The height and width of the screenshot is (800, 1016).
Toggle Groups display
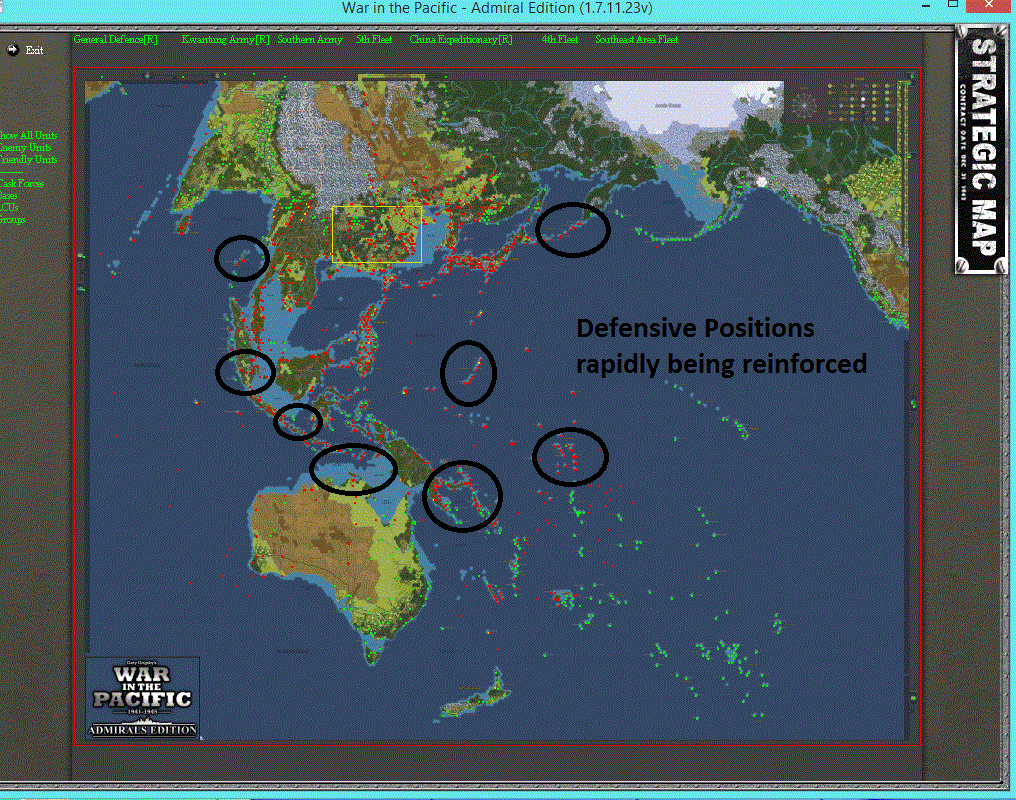click(12, 220)
